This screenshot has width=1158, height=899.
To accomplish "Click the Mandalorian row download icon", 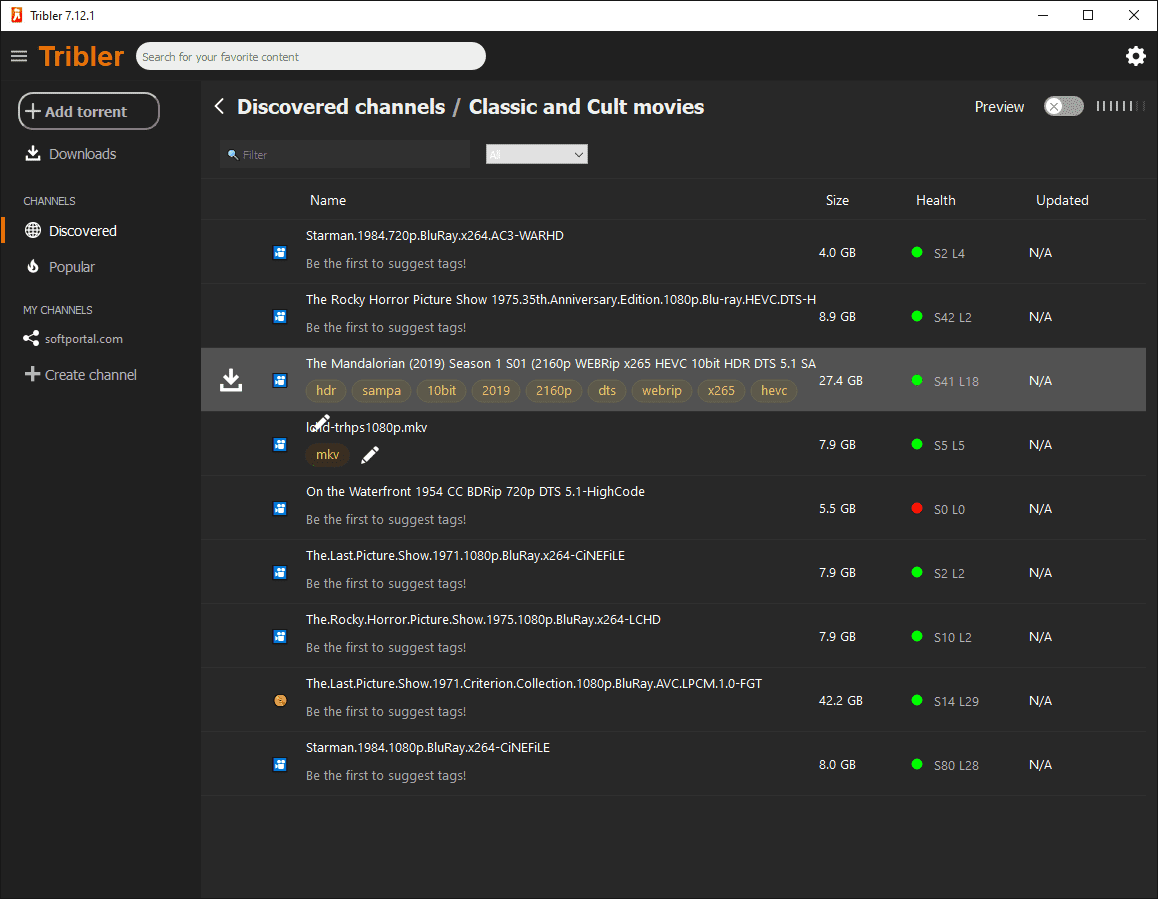I will click(231, 380).
